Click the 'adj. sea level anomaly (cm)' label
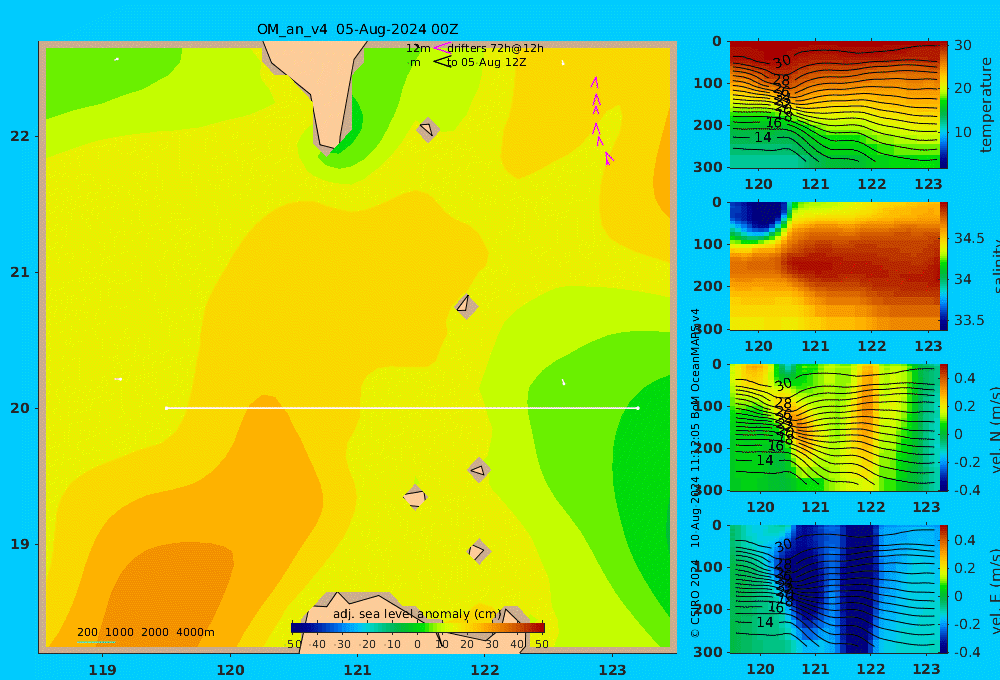This screenshot has width=1000, height=680. coord(417,614)
